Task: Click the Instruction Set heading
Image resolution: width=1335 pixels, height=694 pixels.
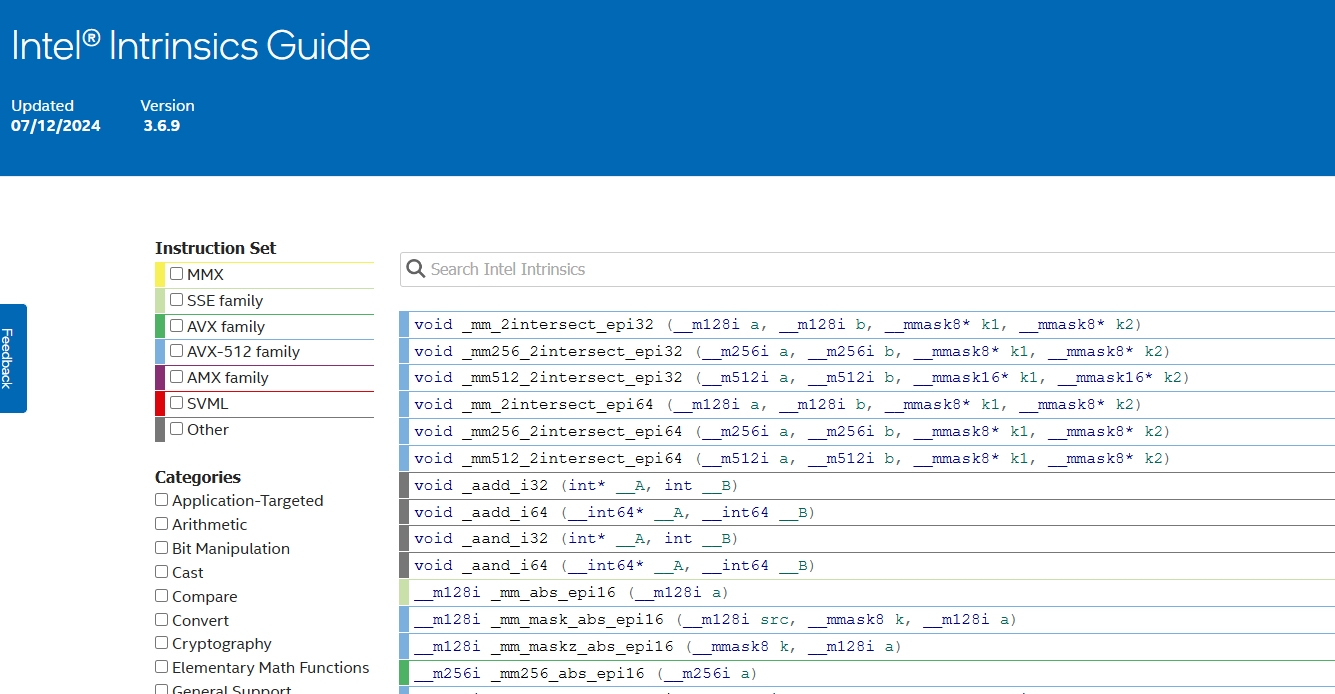Action: coord(216,248)
